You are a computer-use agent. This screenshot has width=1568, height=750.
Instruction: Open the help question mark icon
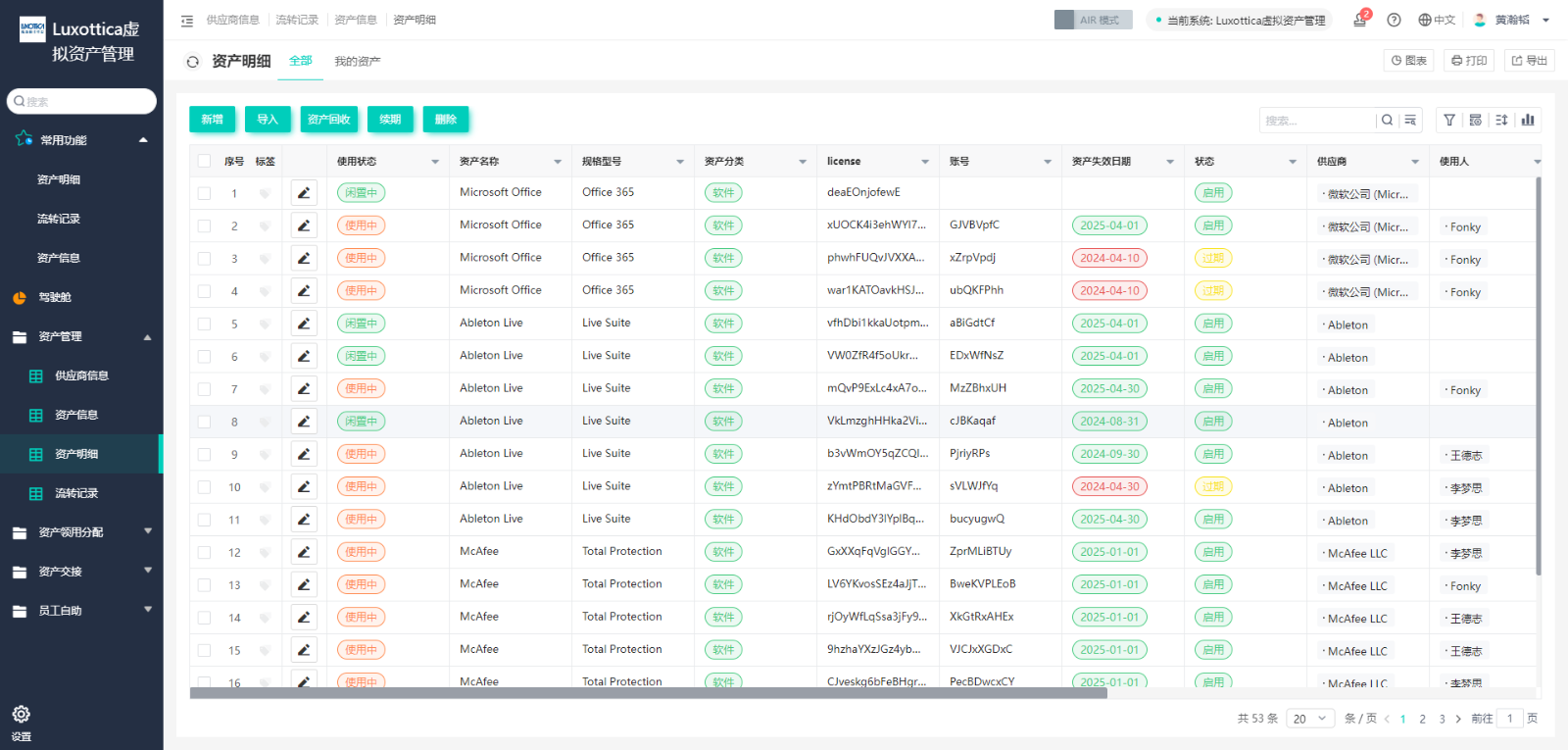click(x=1394, y=20)
